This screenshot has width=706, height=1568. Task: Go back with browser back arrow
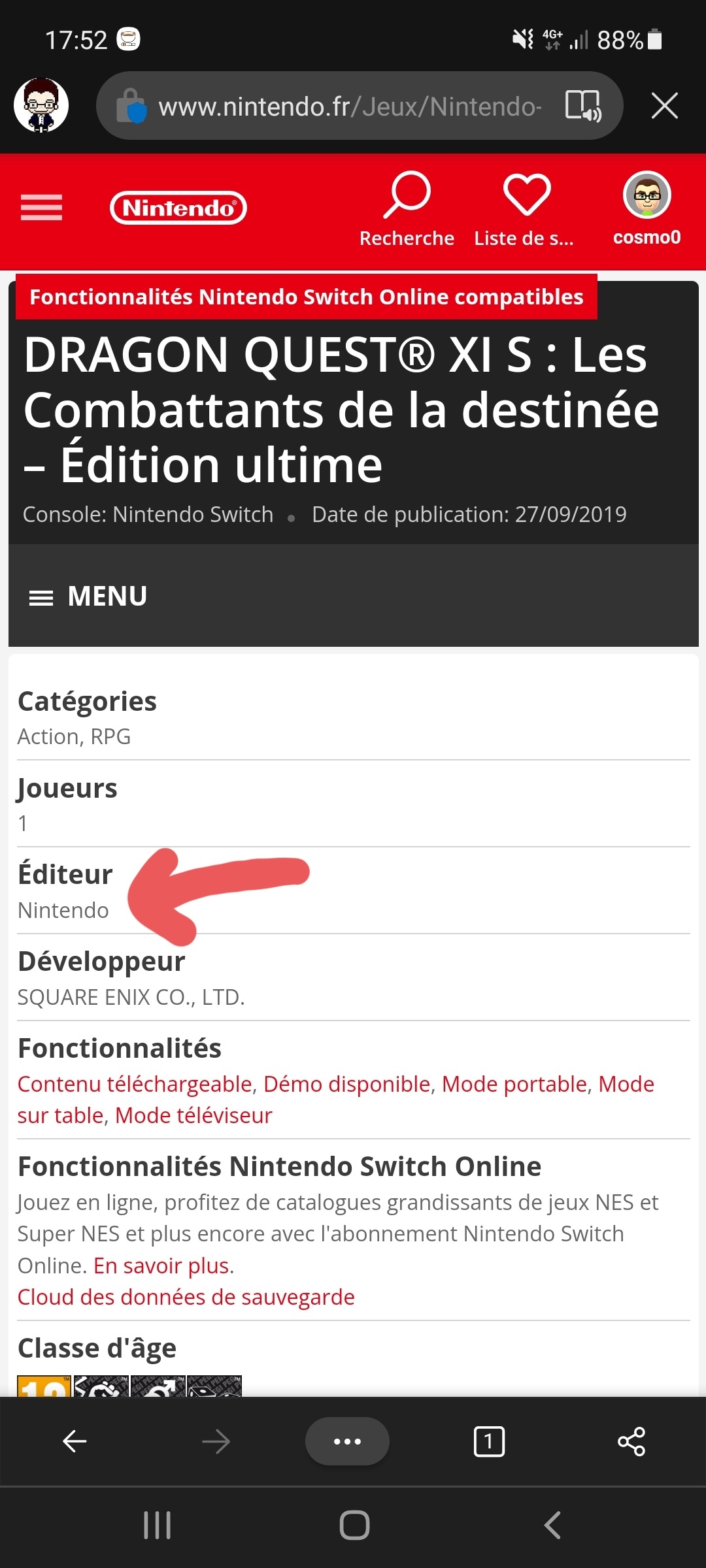pyautogui.click(x=75, y=1441)
